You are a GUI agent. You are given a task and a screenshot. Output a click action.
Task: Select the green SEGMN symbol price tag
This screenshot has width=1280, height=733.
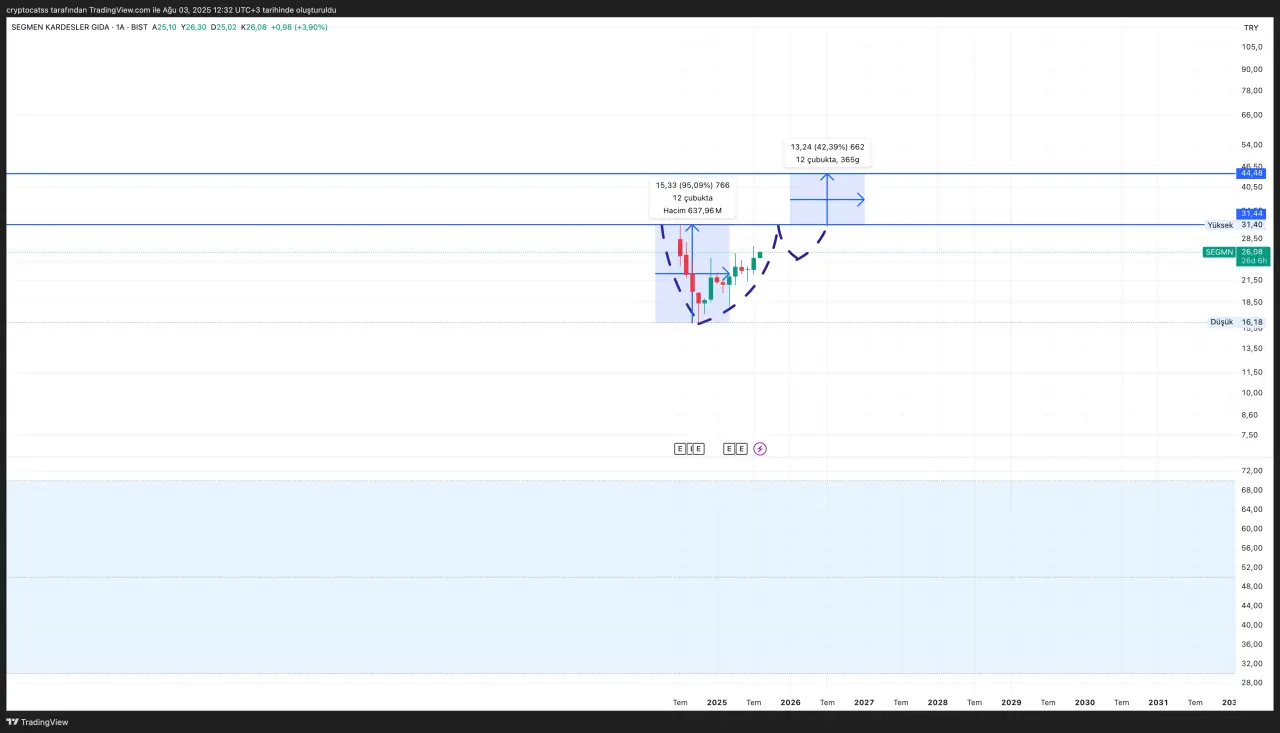(x=1219, y=252)
